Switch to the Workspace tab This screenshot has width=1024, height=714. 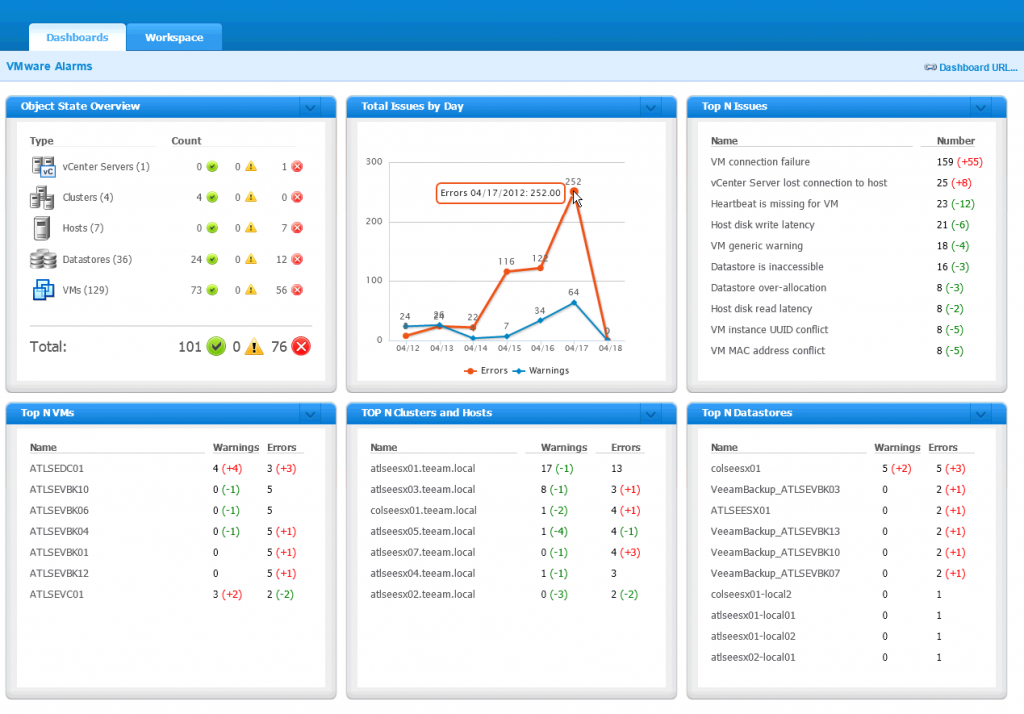[174, 37]
